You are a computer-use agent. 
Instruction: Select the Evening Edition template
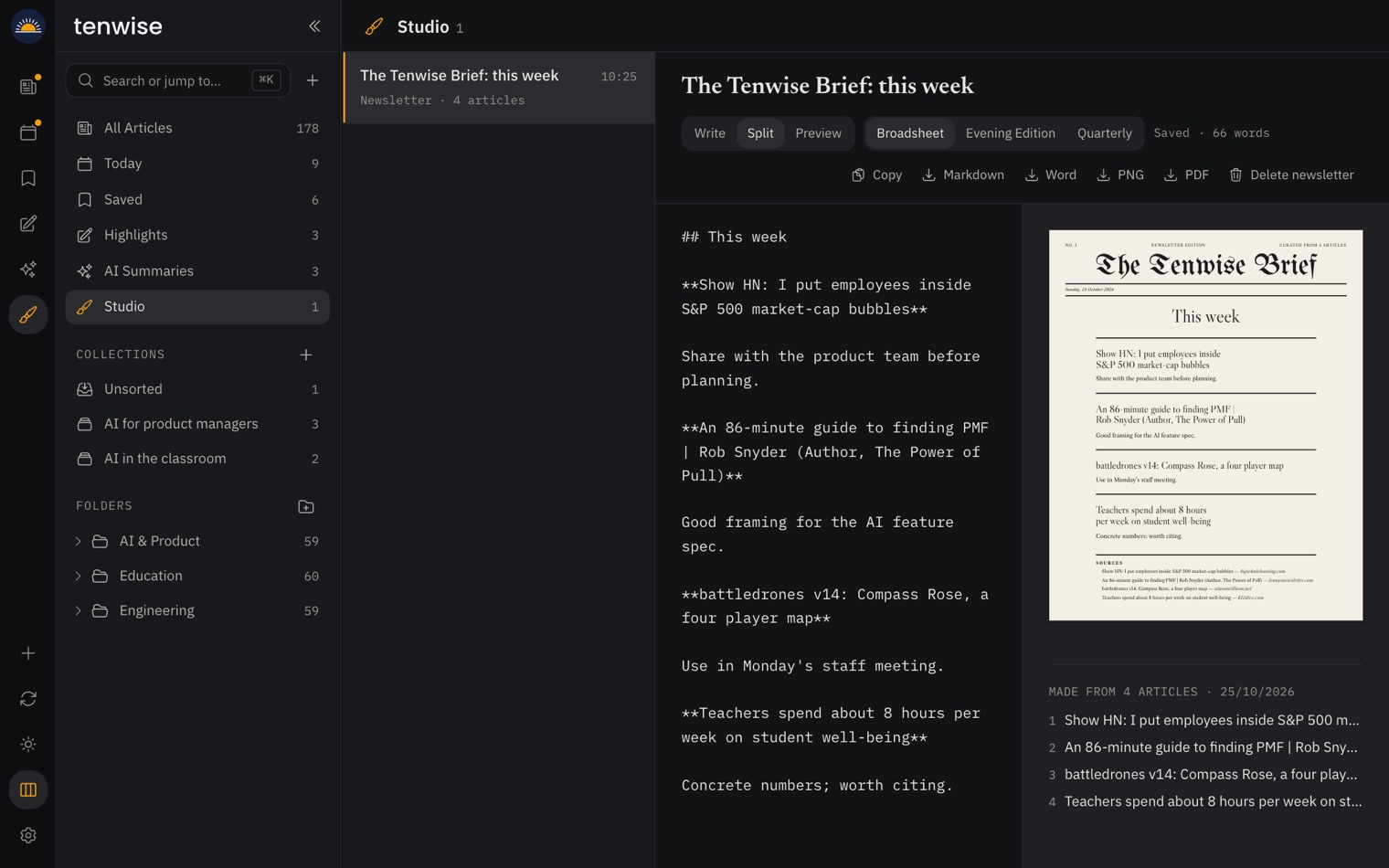tap(1010, 133)
